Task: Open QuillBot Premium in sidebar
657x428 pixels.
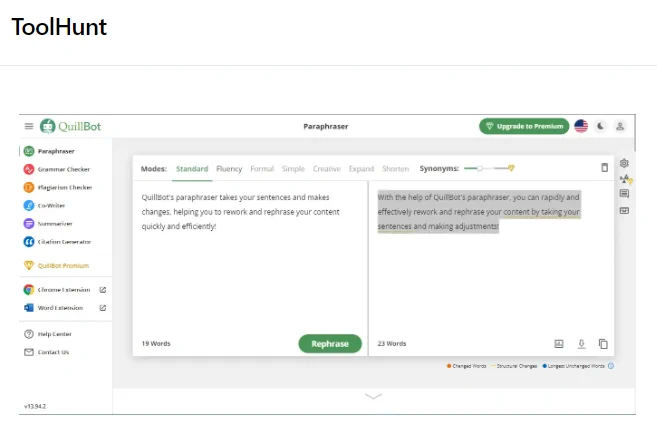Action: [x=56, y=265]
